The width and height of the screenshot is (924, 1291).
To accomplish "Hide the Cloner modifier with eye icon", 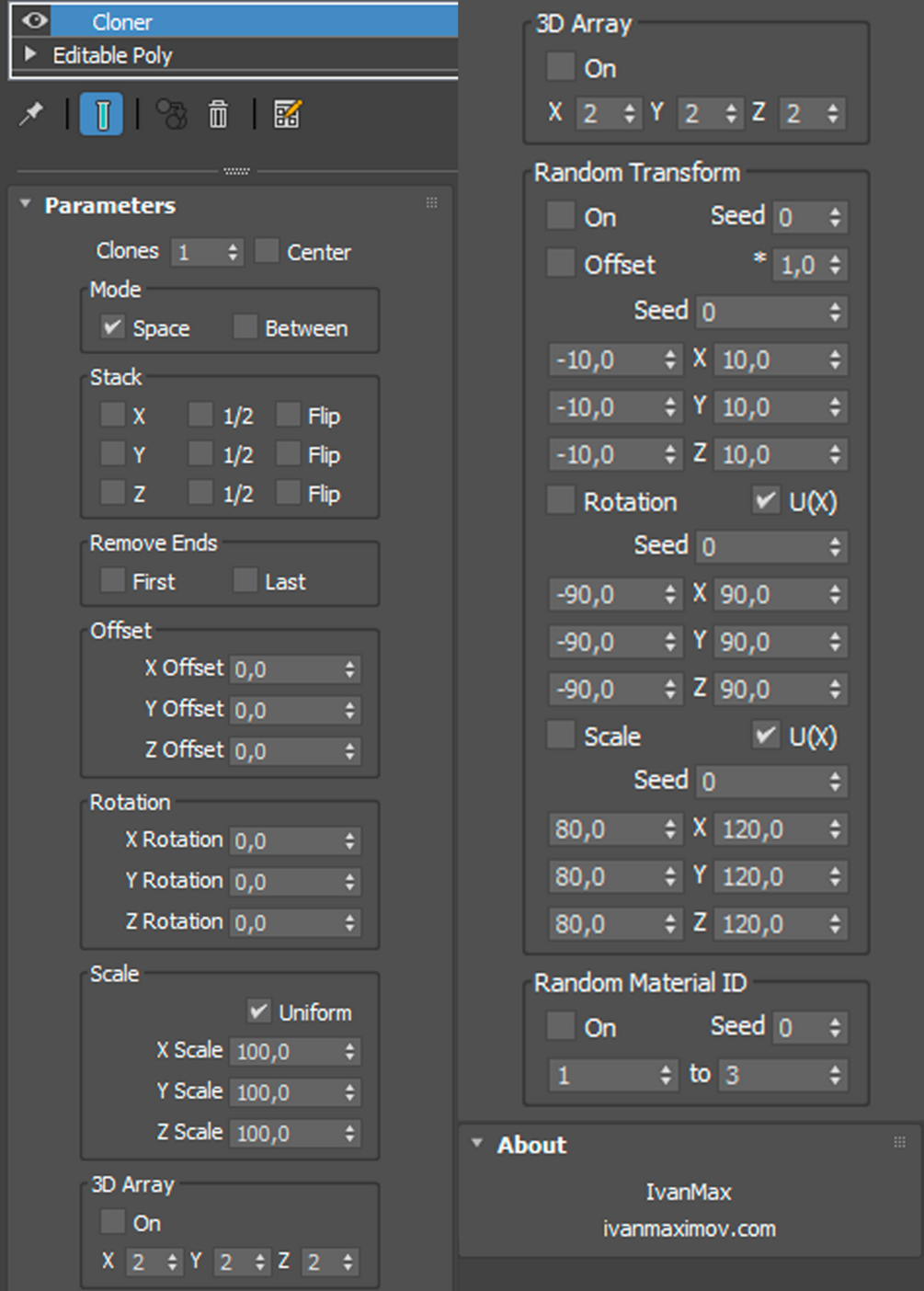I will (35, 20).
